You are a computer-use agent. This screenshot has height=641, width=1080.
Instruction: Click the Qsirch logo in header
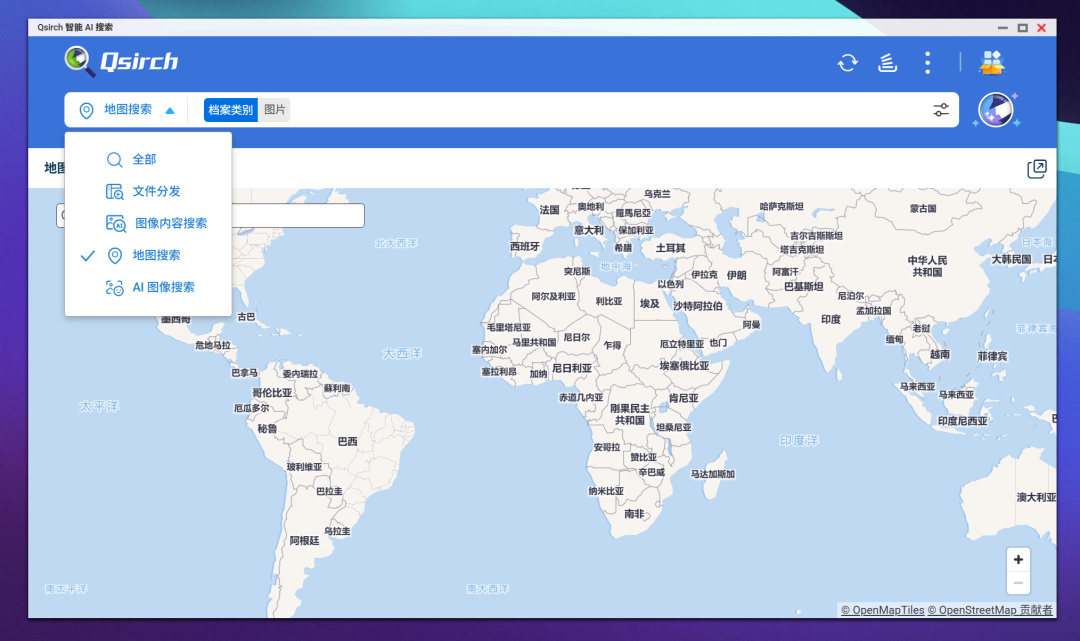pyautogui.click(x=121, y=61)
